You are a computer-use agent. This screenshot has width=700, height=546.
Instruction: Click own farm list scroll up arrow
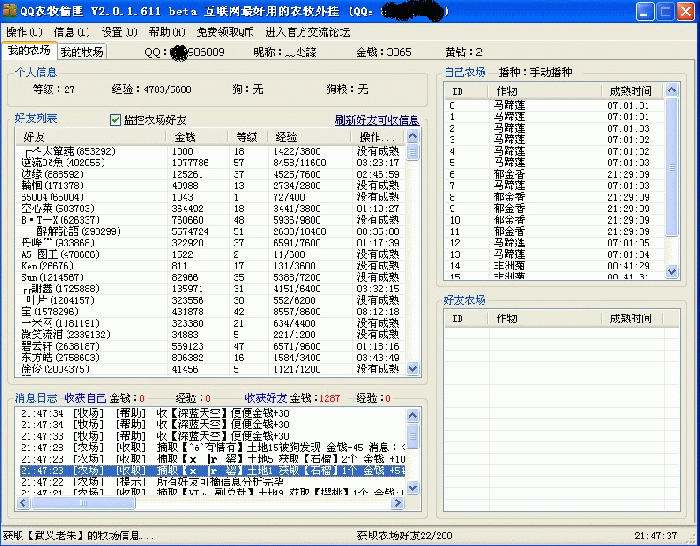click(x=673, y=91)
